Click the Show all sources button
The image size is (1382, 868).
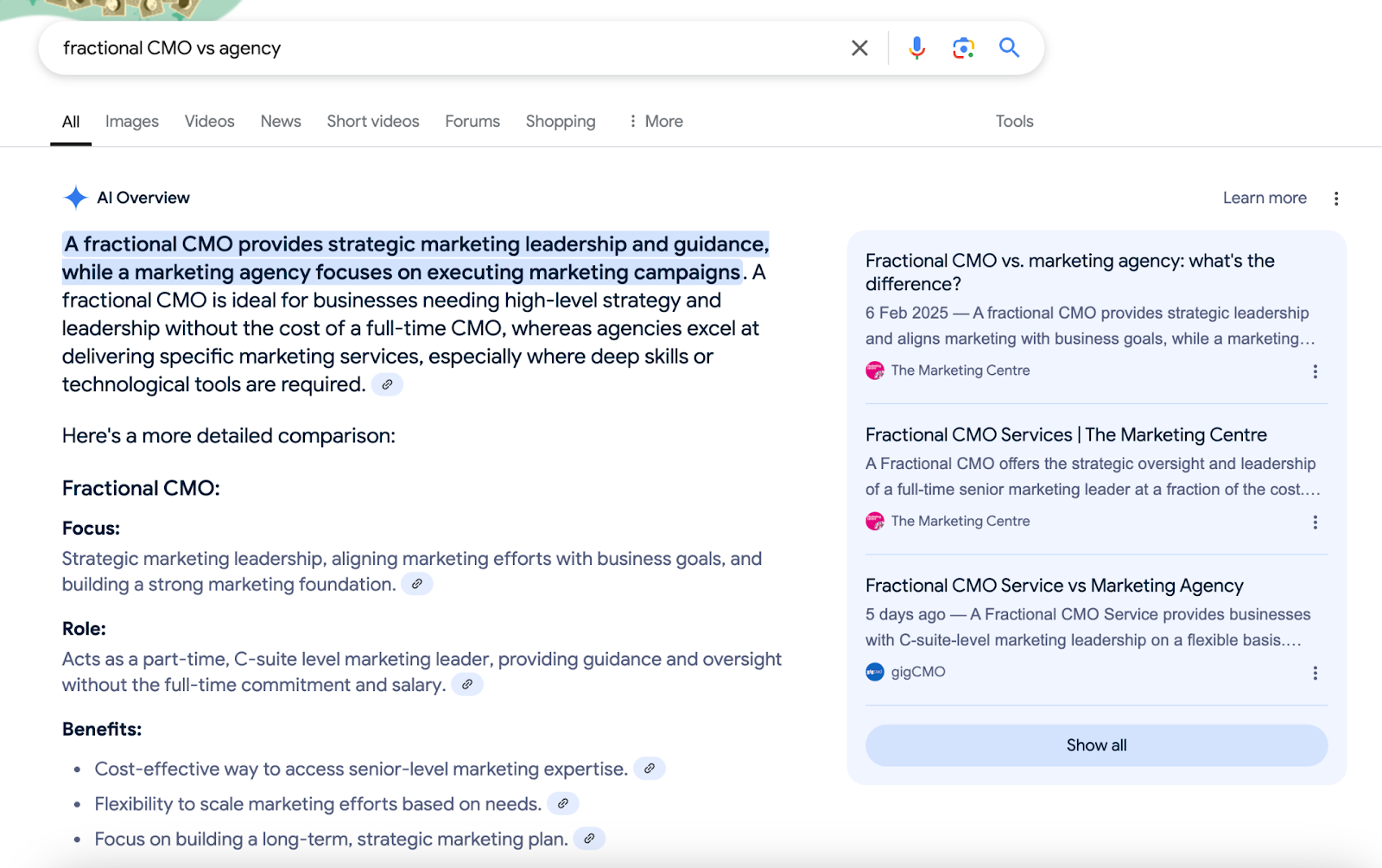1096,745
